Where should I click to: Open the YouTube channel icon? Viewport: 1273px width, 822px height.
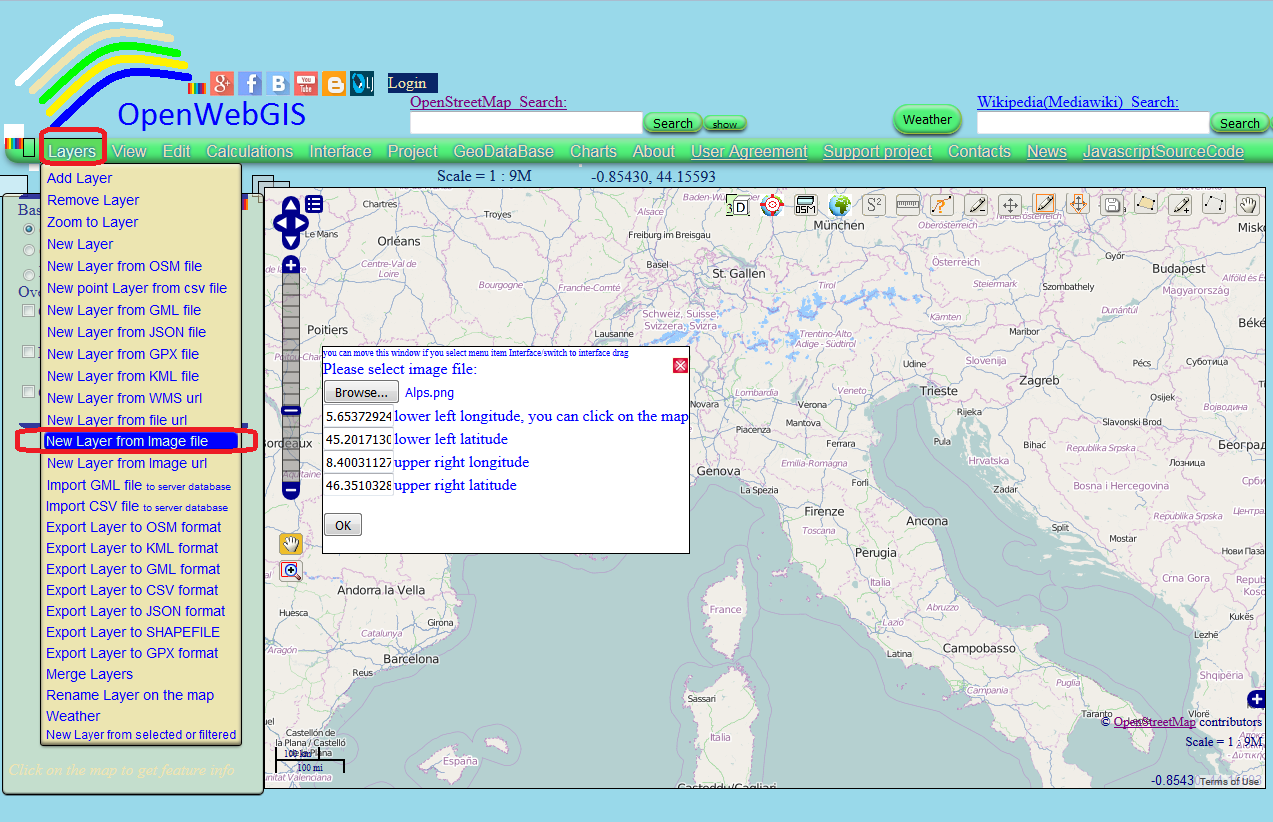click(306, 84)
